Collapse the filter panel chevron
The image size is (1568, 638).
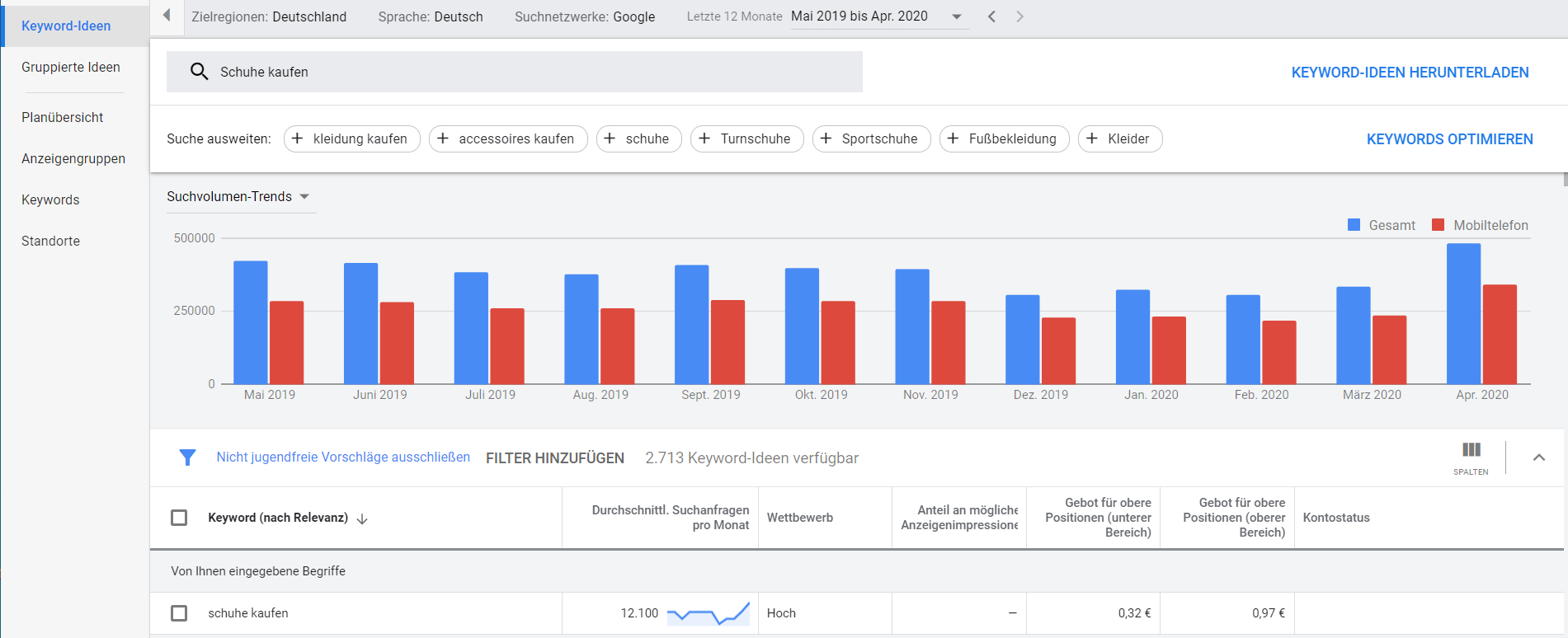pyautogui.click(x=1538, y=457)
